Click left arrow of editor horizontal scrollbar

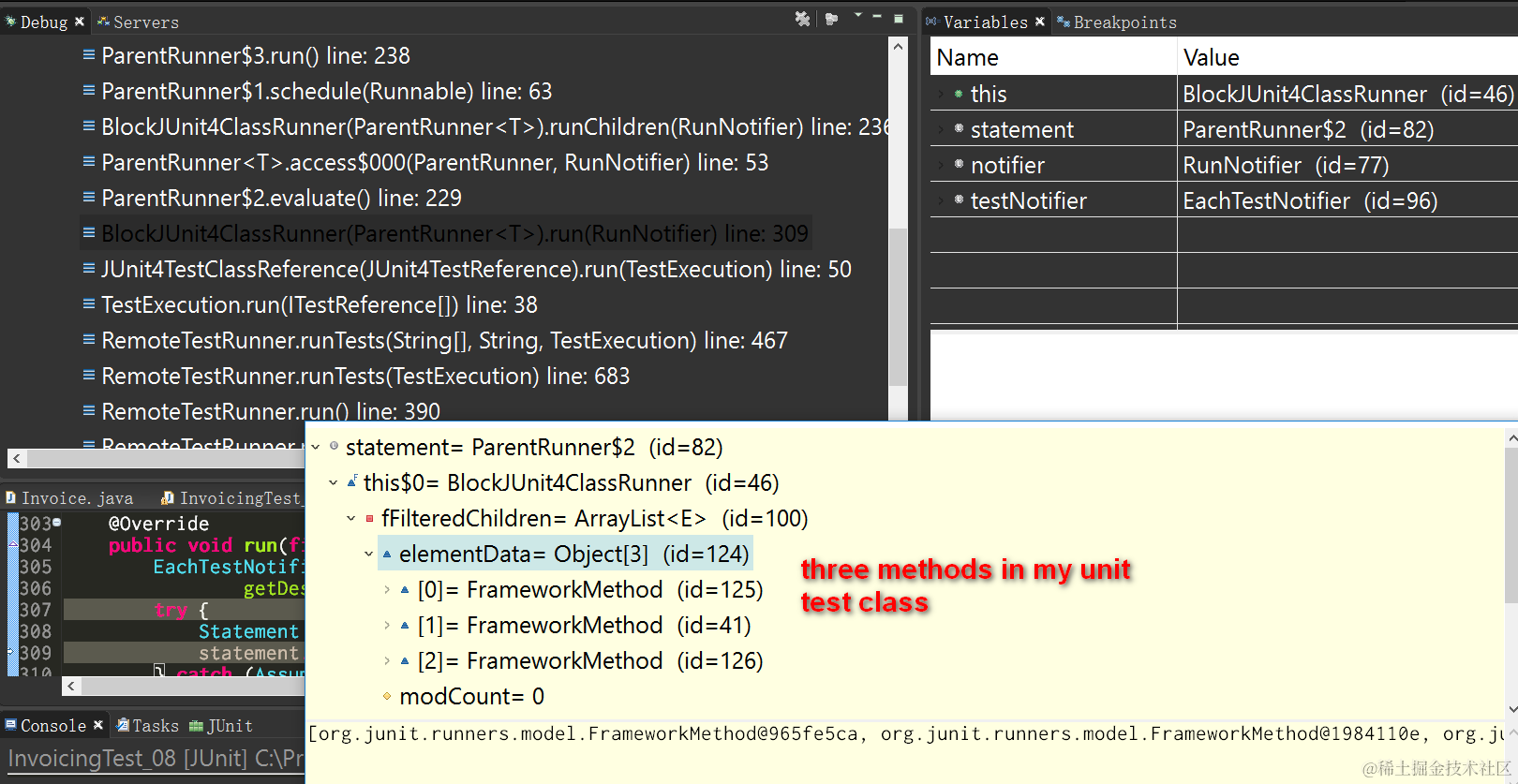pyautogui.click(x=71, y=686)
